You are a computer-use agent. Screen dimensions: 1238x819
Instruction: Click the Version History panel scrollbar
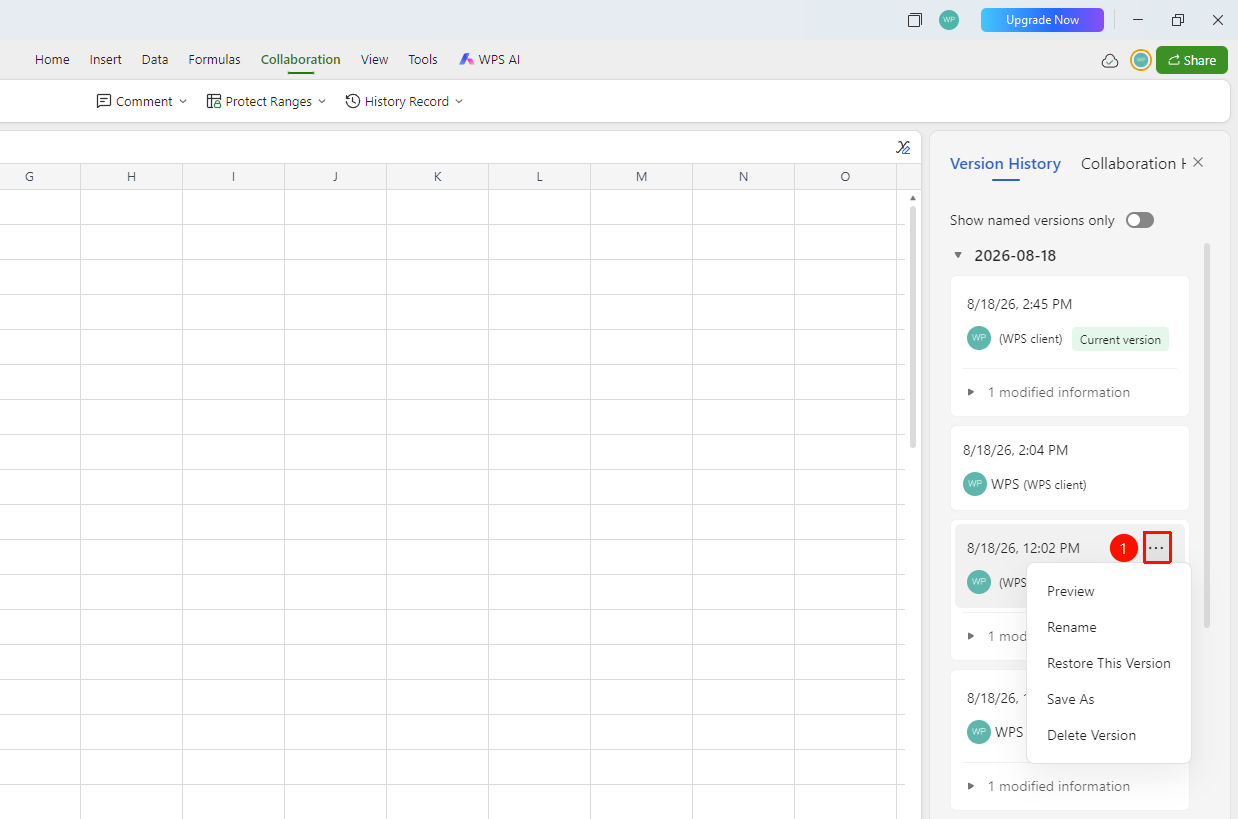click(1207, 435)
